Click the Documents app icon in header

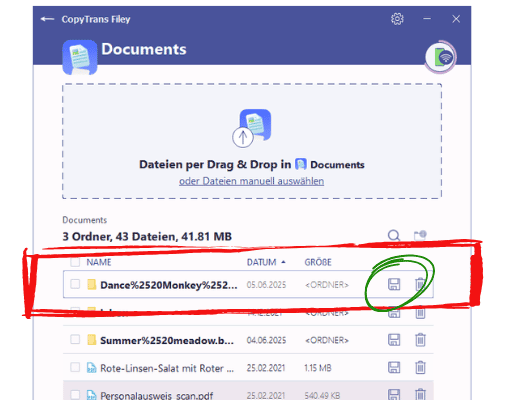click(x=80, y=57)
